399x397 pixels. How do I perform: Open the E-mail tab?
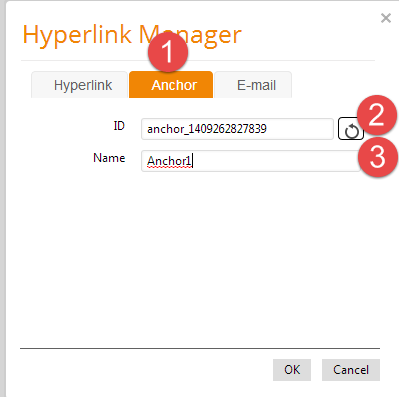[253, 85]
